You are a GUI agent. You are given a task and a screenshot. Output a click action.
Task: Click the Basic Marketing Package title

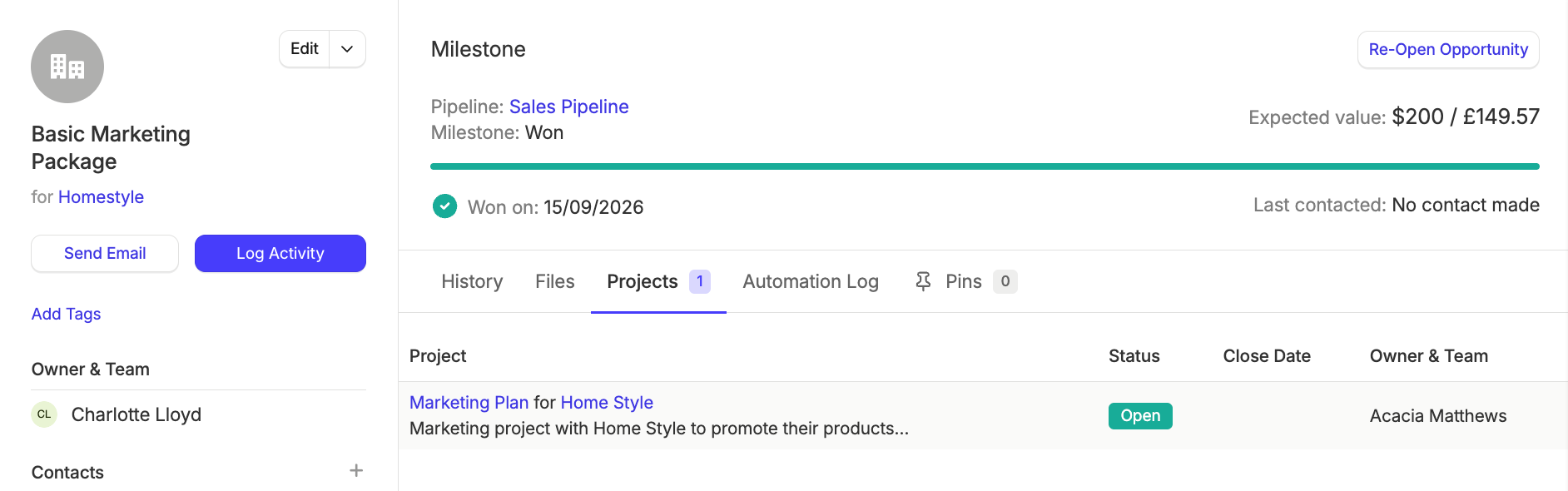point(112,147)
